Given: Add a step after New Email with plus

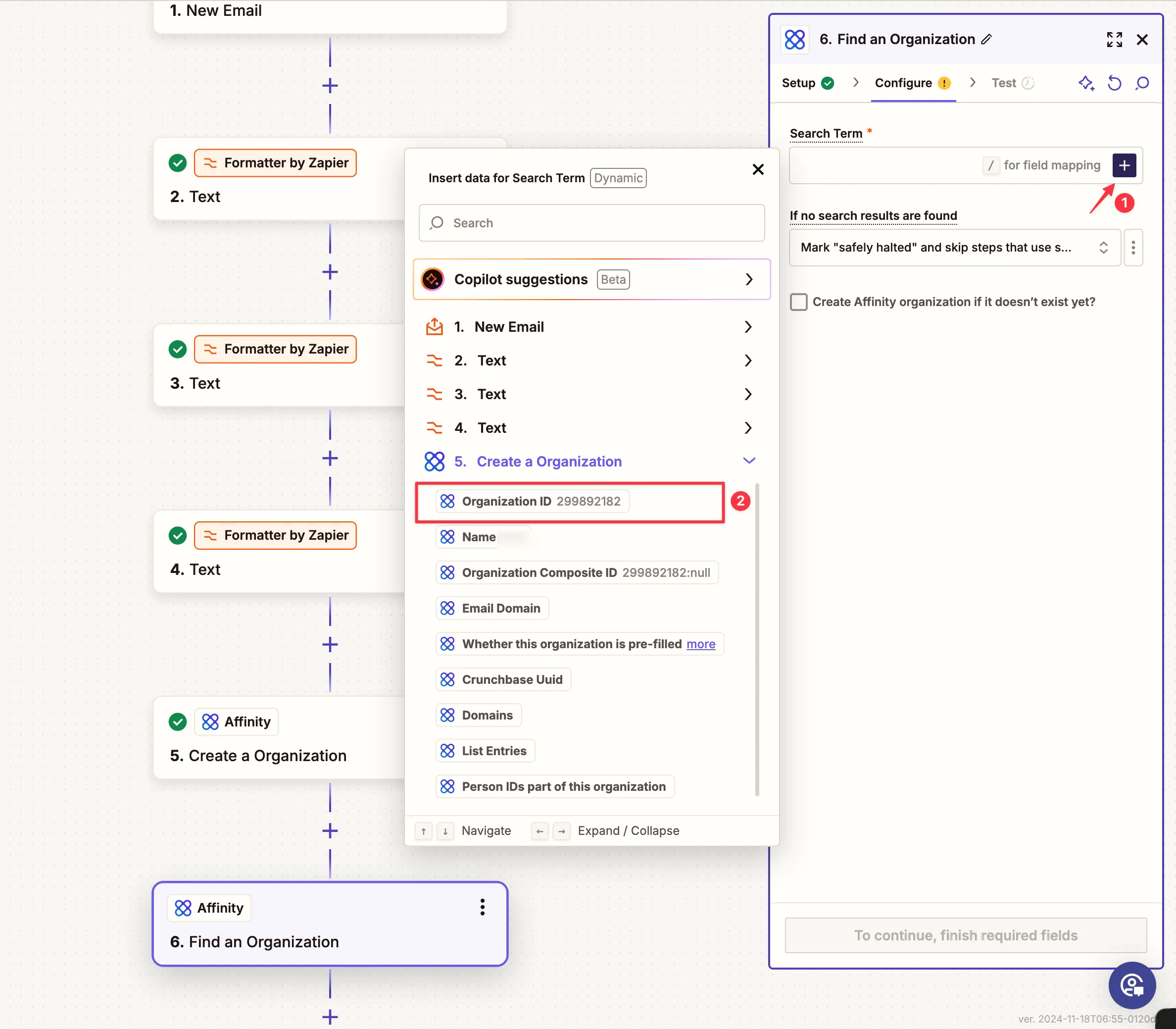Looking at the screenshot, I should coord(330,86).
